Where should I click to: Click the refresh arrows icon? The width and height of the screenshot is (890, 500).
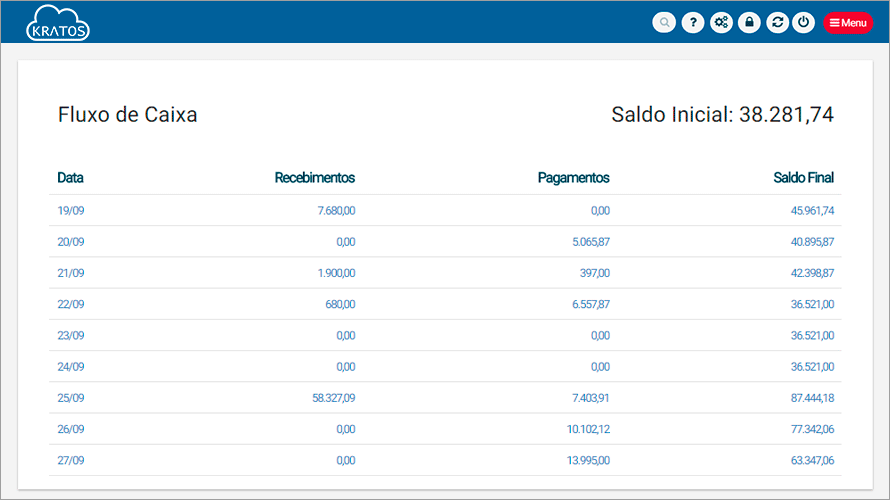[778, 23]
